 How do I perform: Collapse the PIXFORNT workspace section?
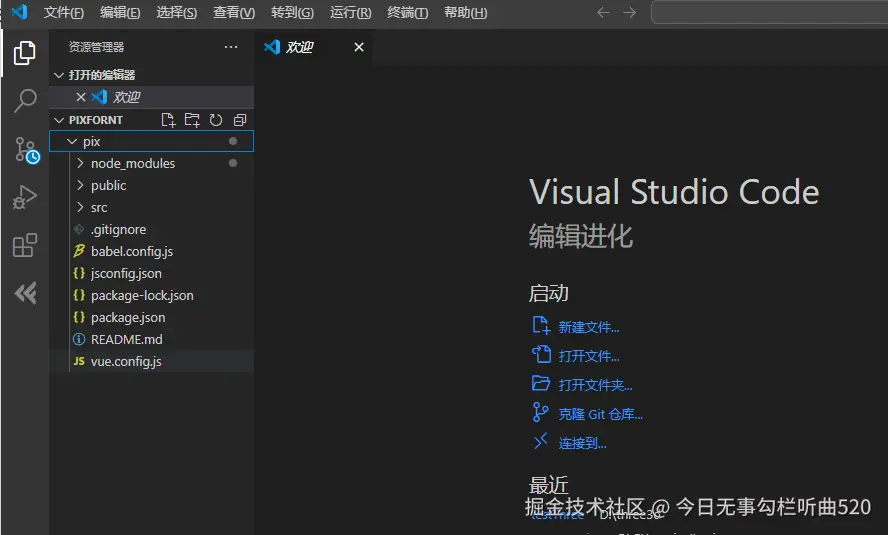click(x=59, y=120)
